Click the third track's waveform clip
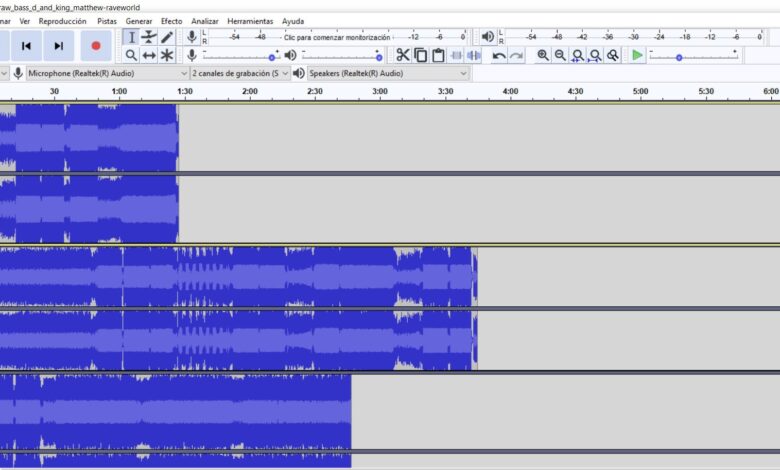780x470 pixels. point(175,421)
